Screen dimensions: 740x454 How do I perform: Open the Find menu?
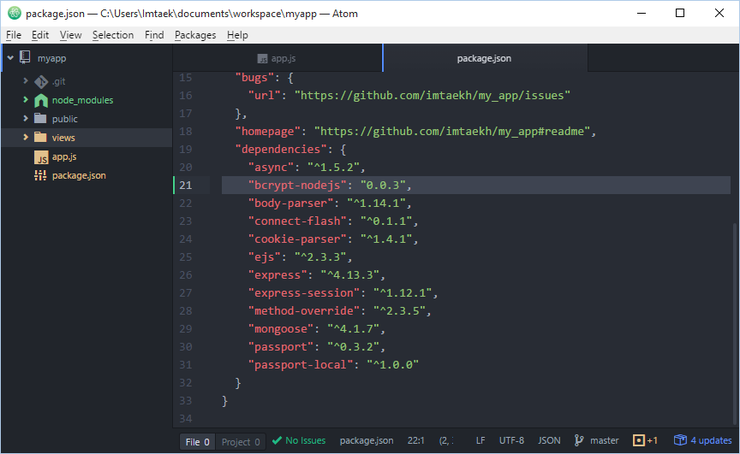coord(154,35)
